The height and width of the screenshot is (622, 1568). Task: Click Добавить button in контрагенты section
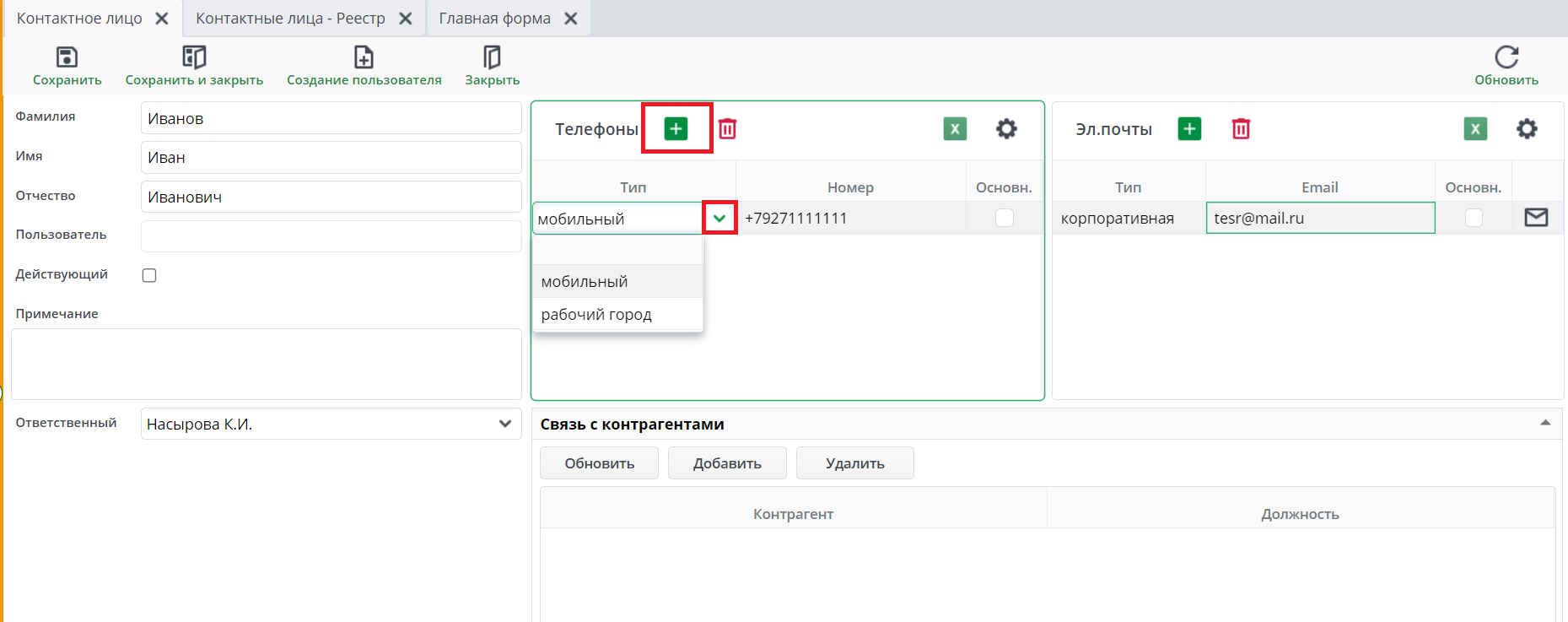[x=726, y=463]
